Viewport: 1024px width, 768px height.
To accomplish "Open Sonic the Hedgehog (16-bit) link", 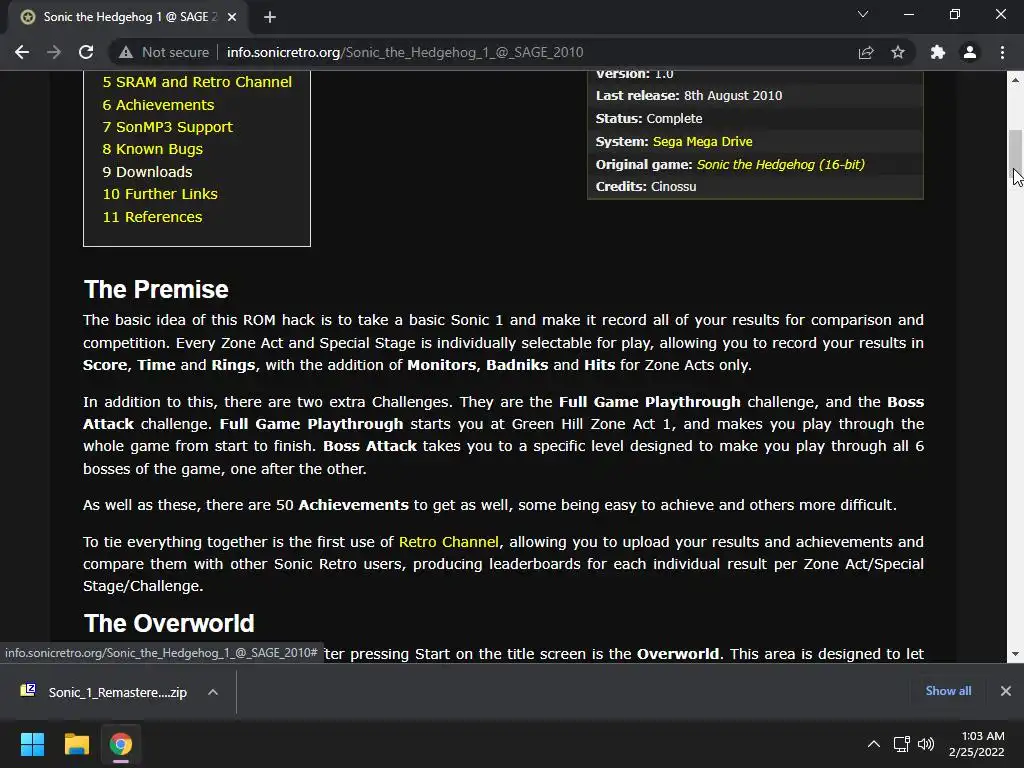I will tap(780, 164).
